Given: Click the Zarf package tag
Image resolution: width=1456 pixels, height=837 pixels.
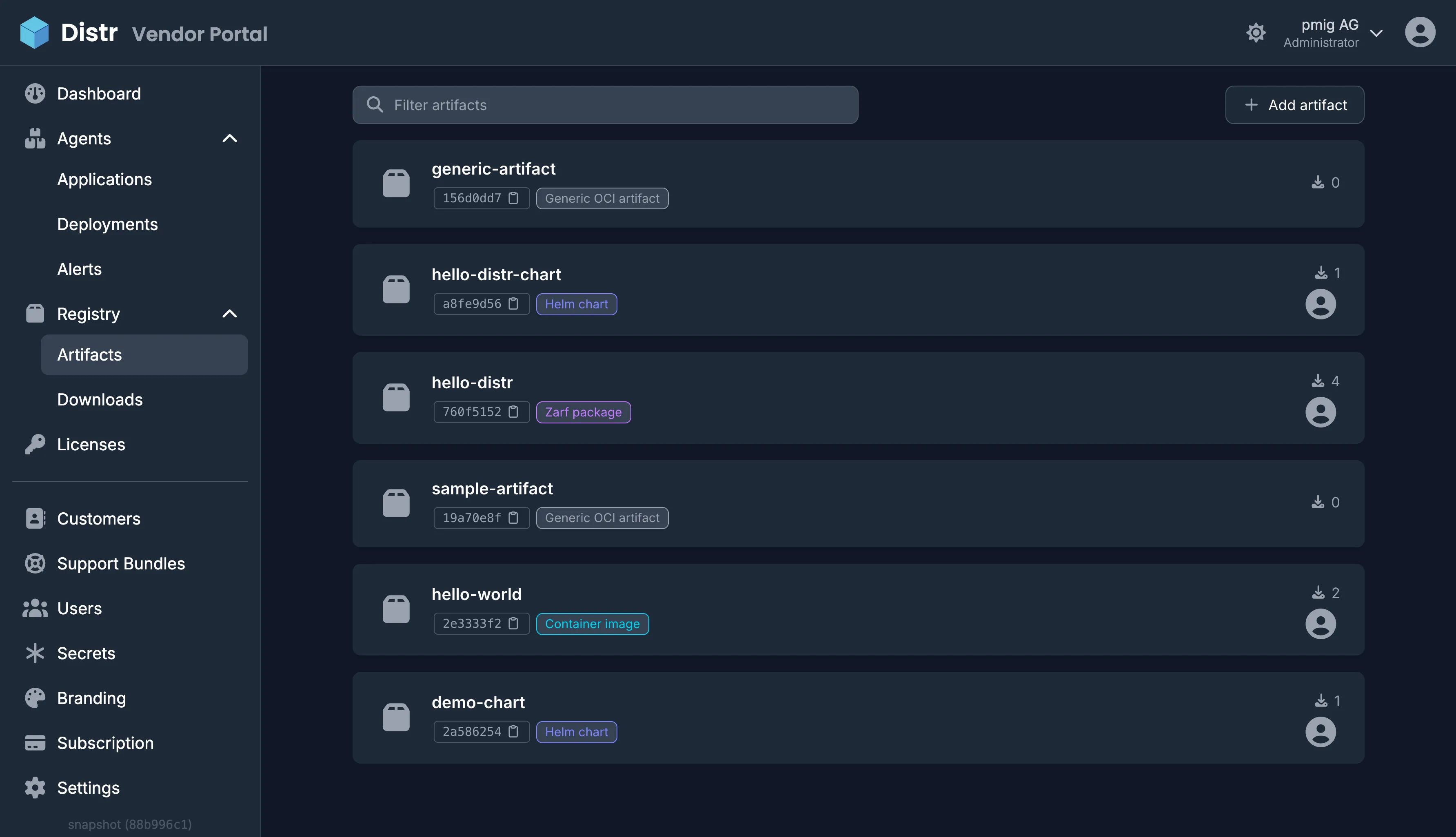Looking at the screenshot, I should 583,412.
